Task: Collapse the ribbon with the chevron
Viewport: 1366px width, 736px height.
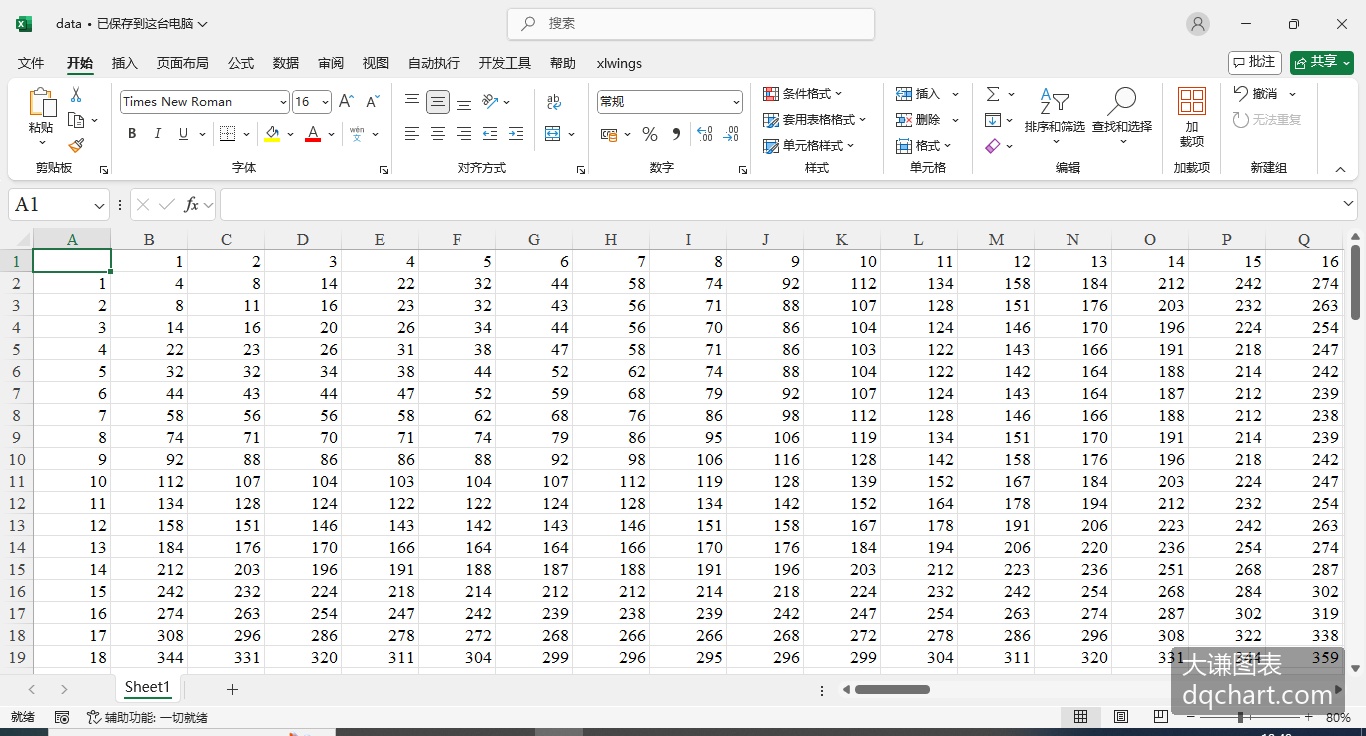Action: [x=1341, y=169]
